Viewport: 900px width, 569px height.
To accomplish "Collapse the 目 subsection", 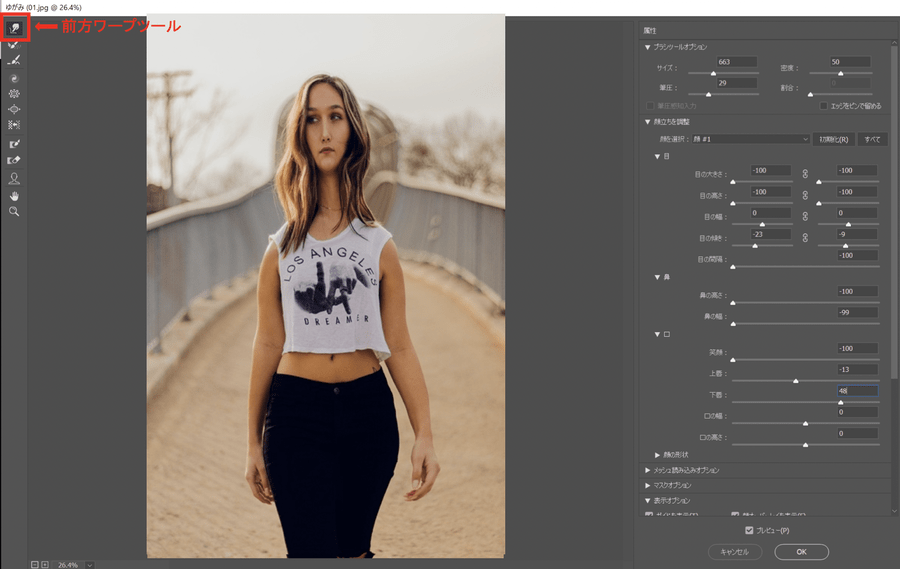I will (x=657, y=156).
